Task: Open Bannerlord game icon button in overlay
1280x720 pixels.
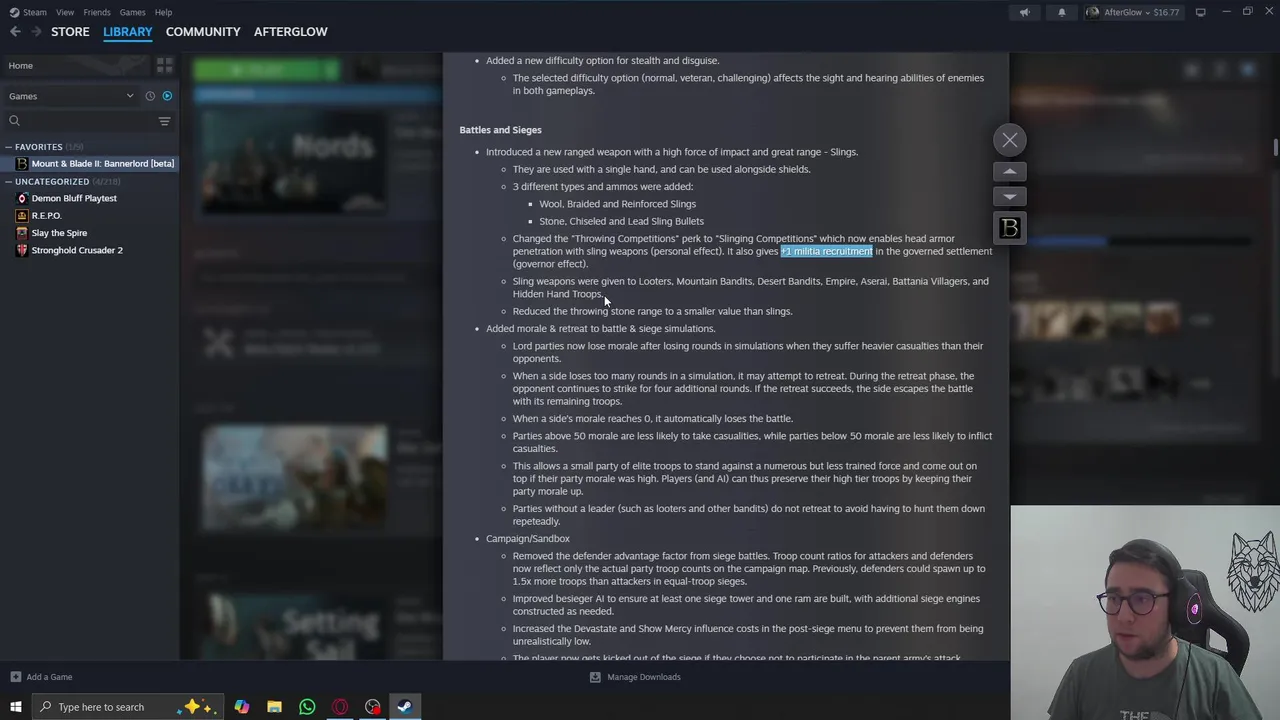Action: point(1010,229)
